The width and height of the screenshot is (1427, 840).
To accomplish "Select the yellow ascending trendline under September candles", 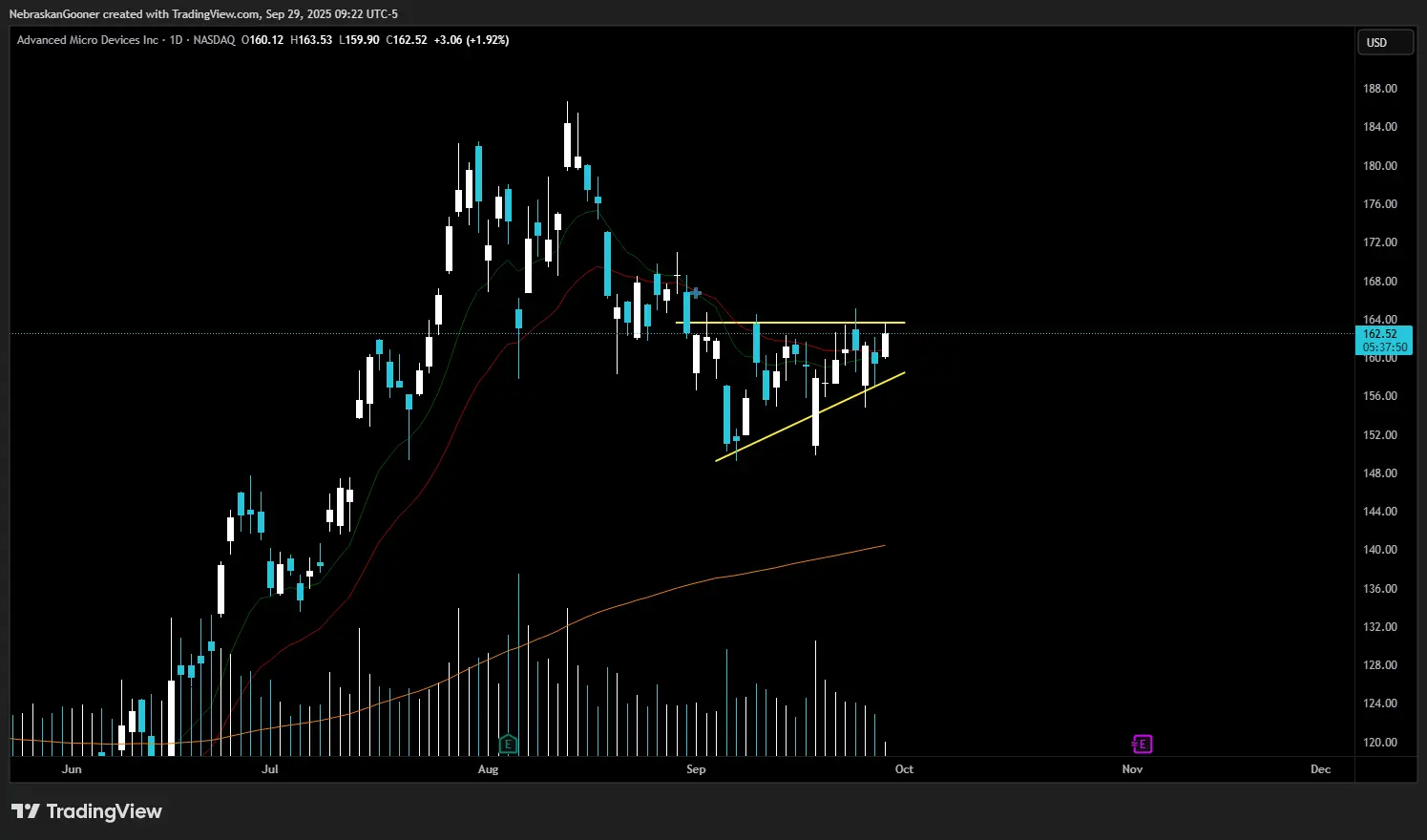I will click(809, 417).
